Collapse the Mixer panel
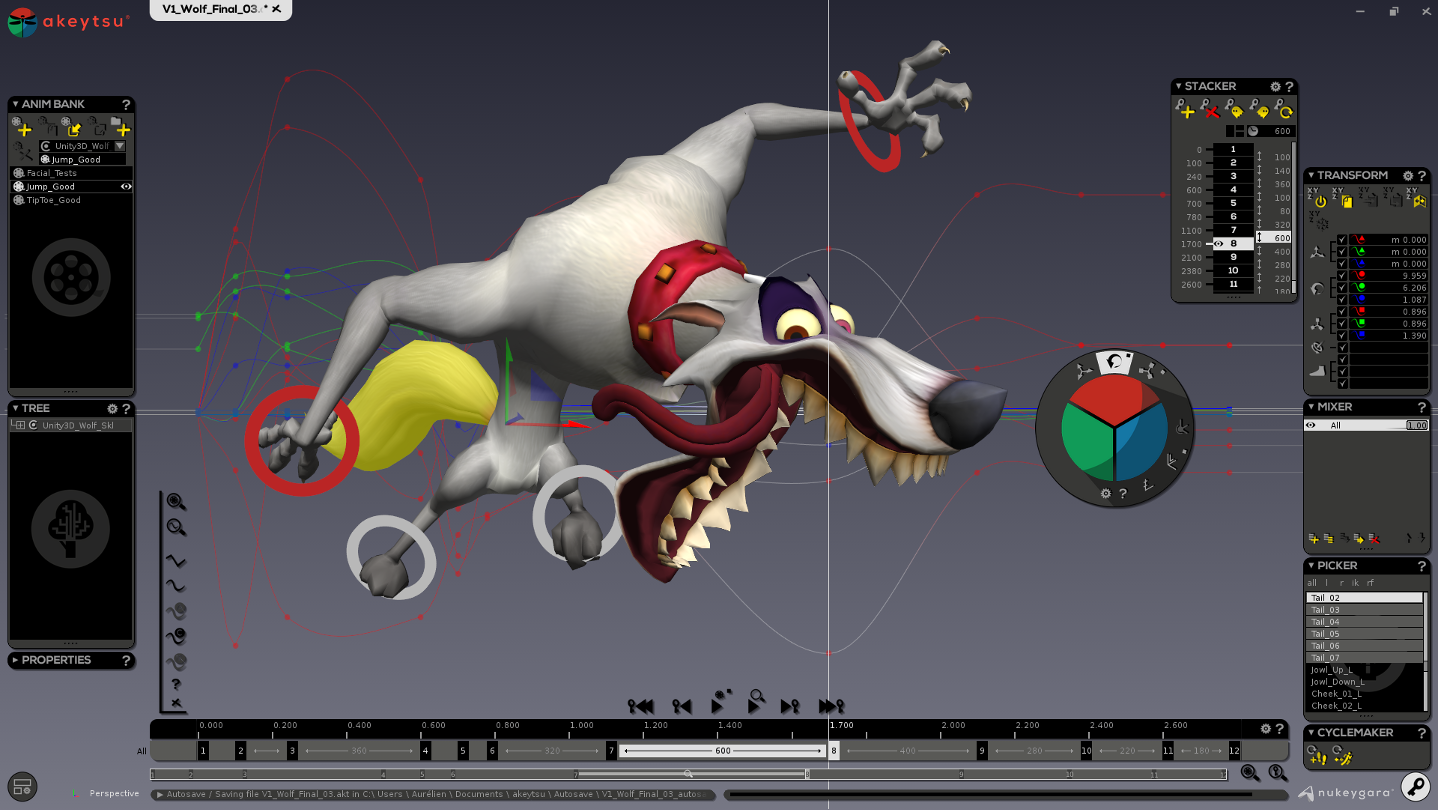The image size is (1438, 810). pos(1312,407)
